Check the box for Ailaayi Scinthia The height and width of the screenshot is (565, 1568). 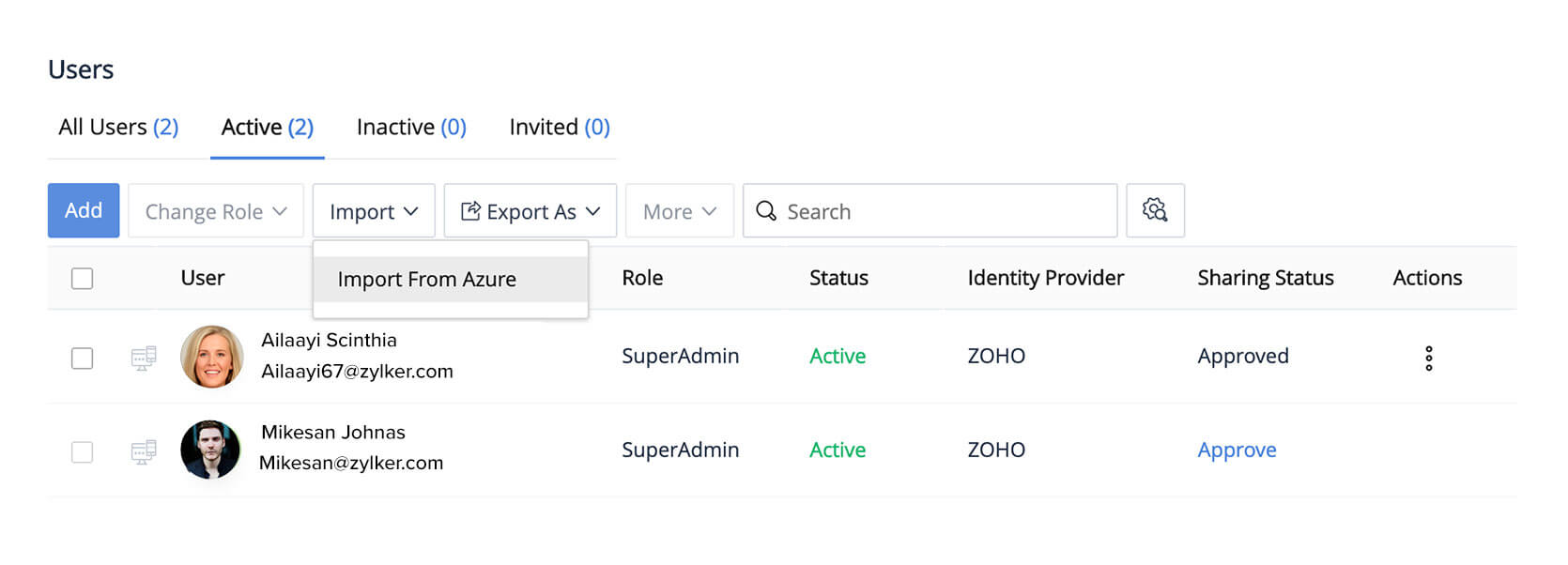pyautogui.click(x=83, y=359)
